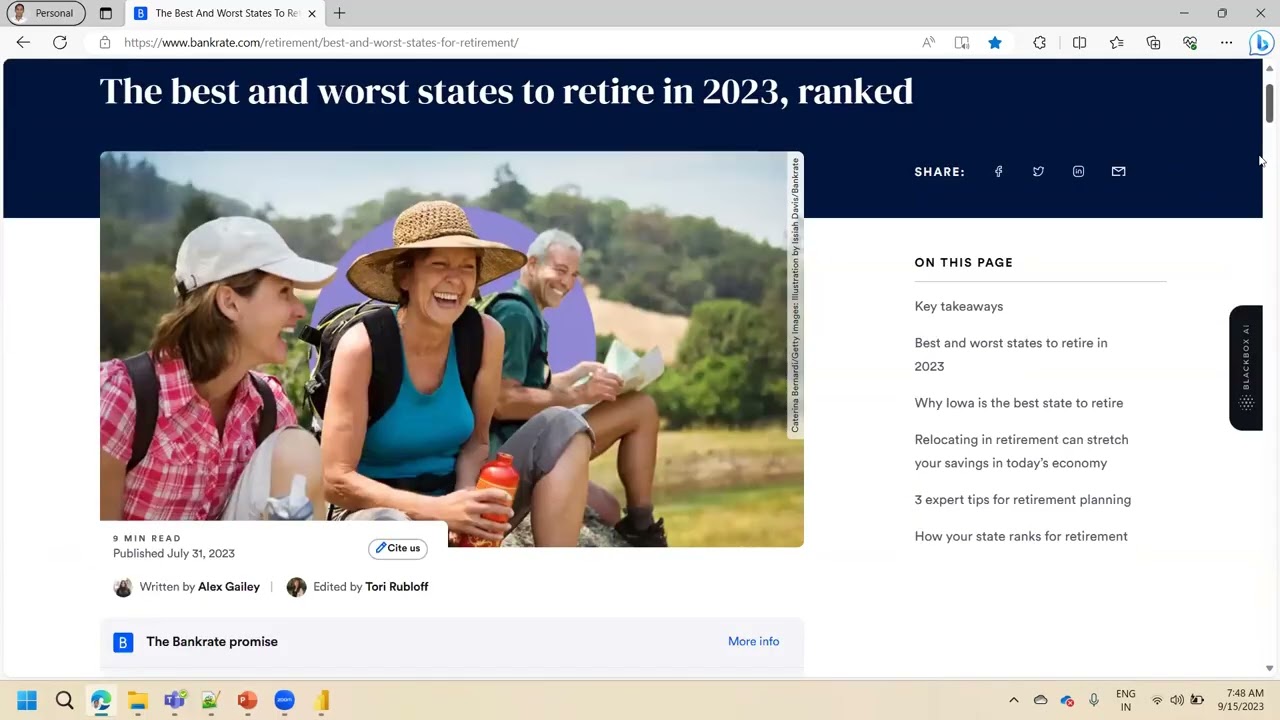Jump to Key takeaways section
This screenshot has width=1280, height=720.
958,306
